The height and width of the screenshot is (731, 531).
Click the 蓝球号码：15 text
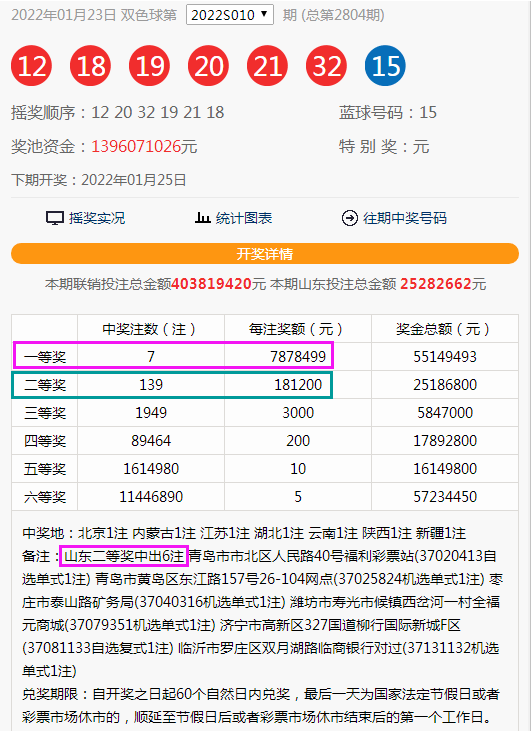coord(388,112)
